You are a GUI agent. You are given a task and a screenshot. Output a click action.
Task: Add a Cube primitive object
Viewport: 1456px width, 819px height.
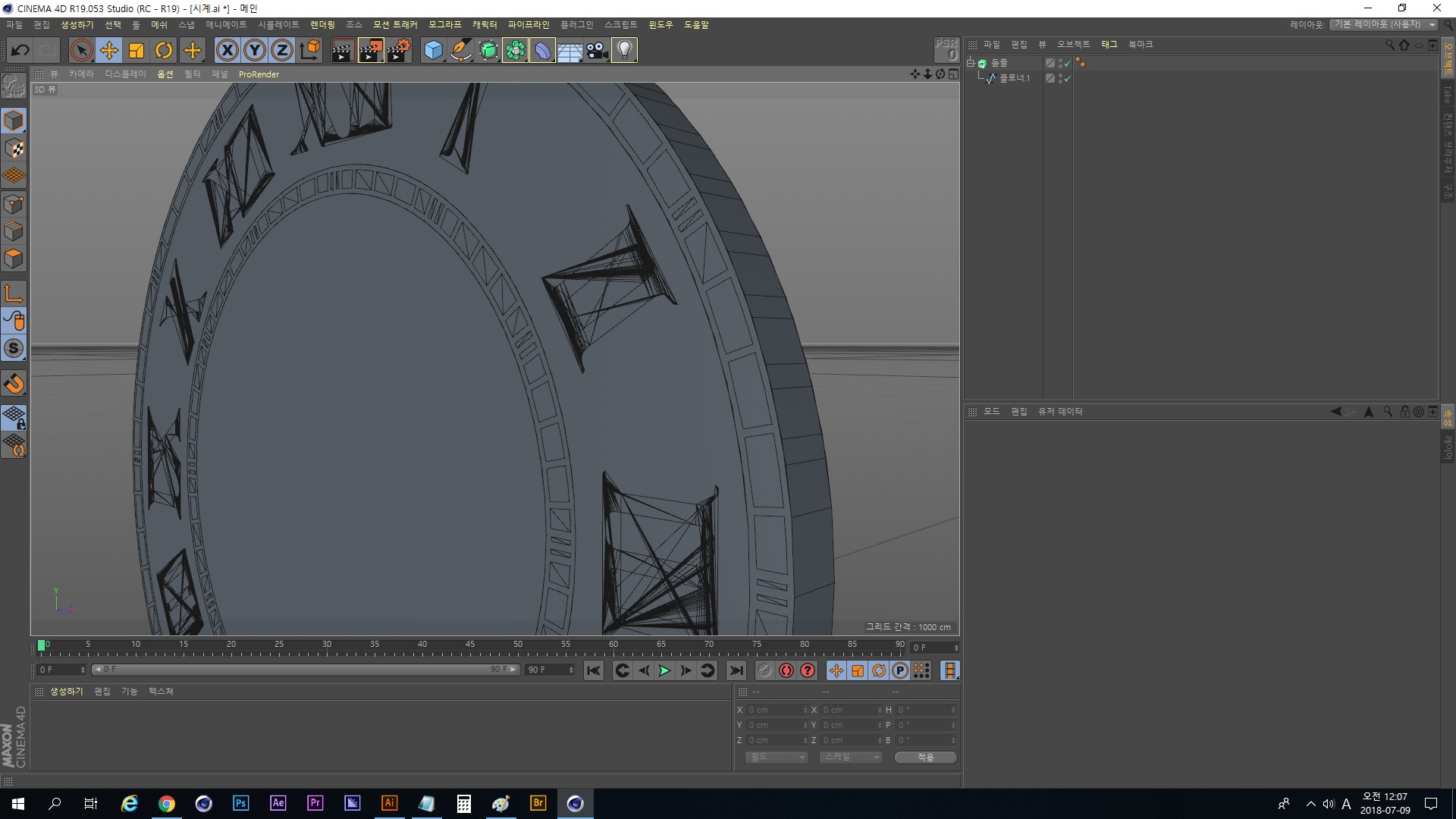433,51
